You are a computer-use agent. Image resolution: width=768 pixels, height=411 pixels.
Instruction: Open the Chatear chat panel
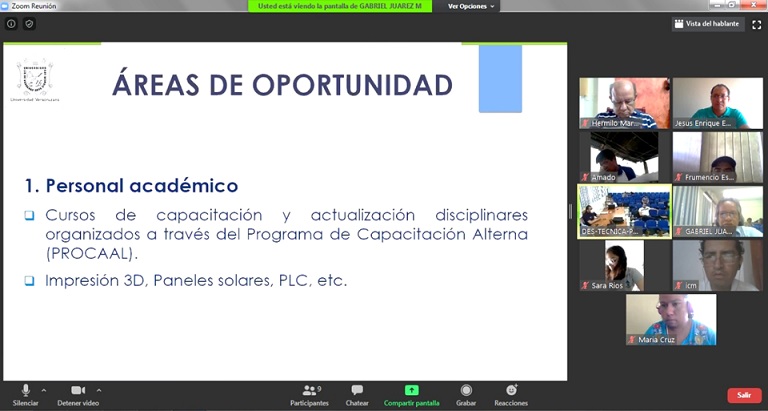pyautogui.click(x=357, y=391)
